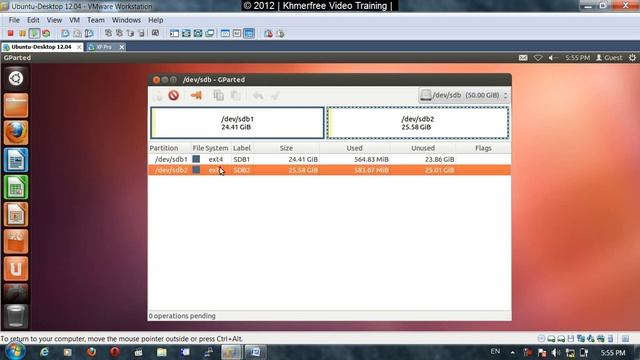Open Ubuntu One from the launcher
This screenshot has width=640, height=360.
tap(16, 269)
